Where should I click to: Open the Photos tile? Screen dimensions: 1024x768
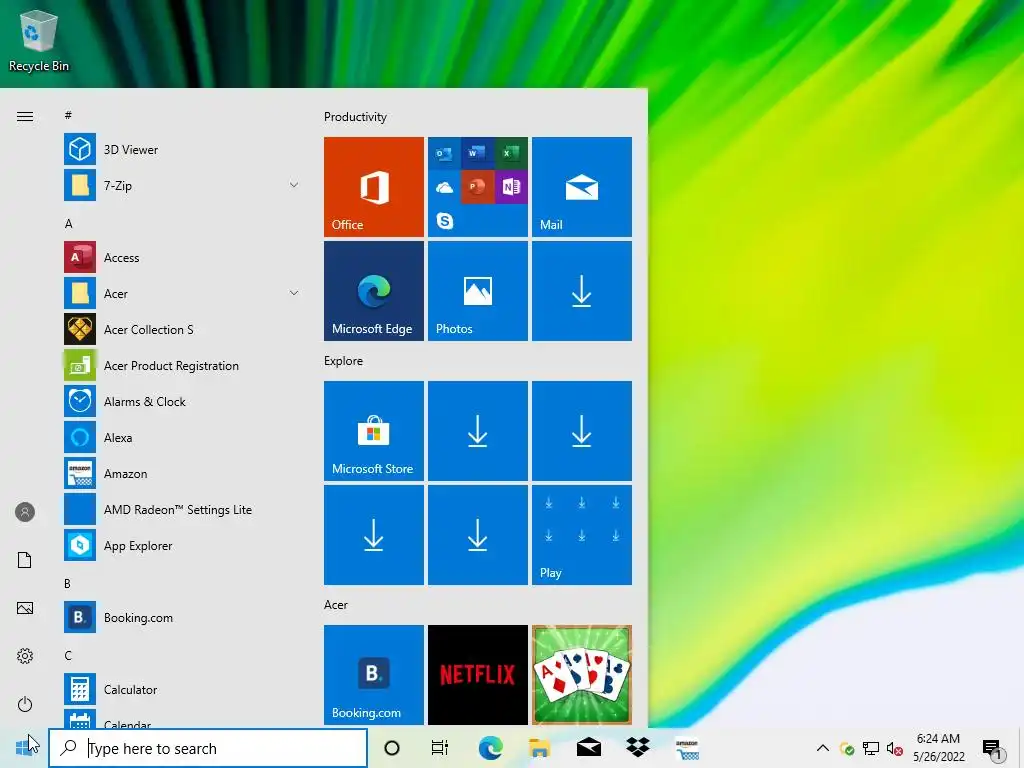pyautogui.click(x=477, y=291)
